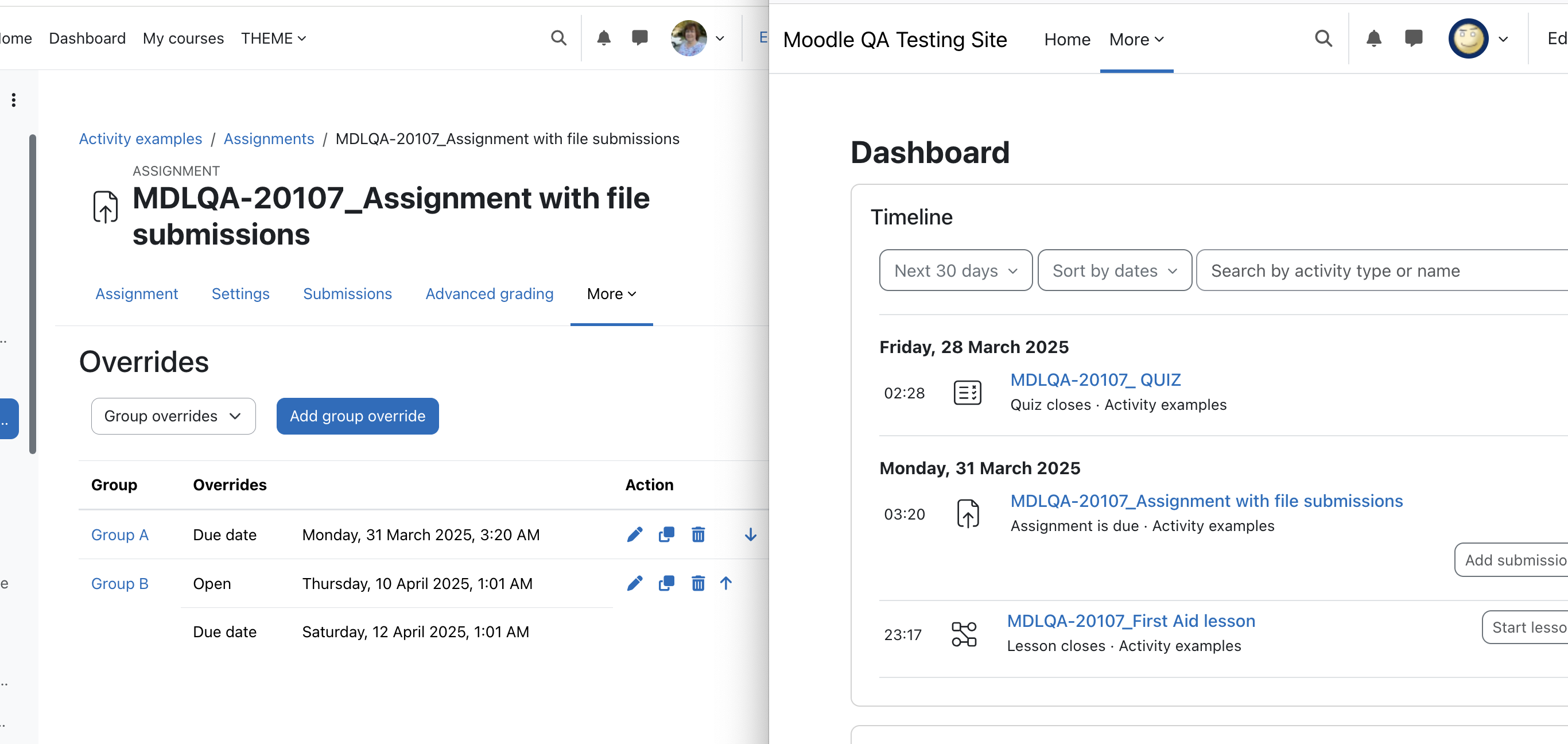Move Group B override up
The width and height of the screenshot is (1568, 744).
pyautogui.click(x=725, y=583)
